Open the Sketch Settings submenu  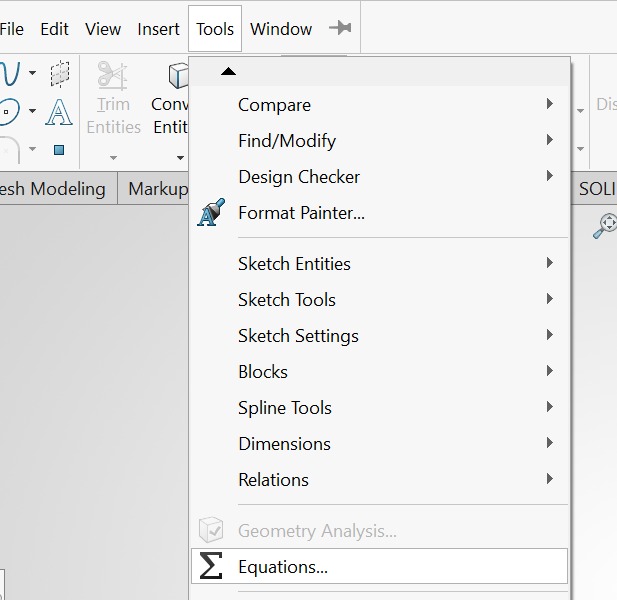[379, 336]
